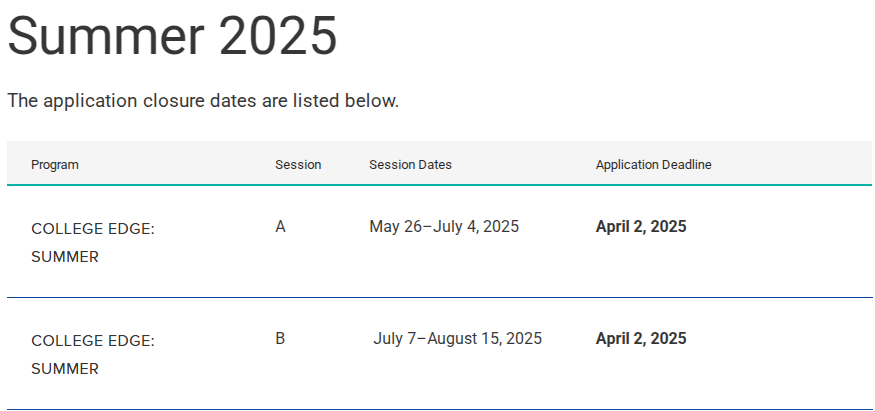Click the divider between Session A and B rows
Screen dimensions: 875x411
coord(439,297)
